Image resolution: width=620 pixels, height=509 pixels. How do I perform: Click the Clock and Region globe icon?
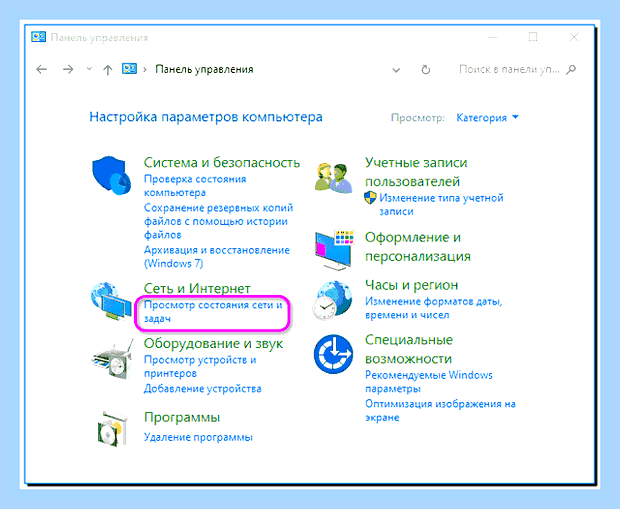click(x=334, y=300)
